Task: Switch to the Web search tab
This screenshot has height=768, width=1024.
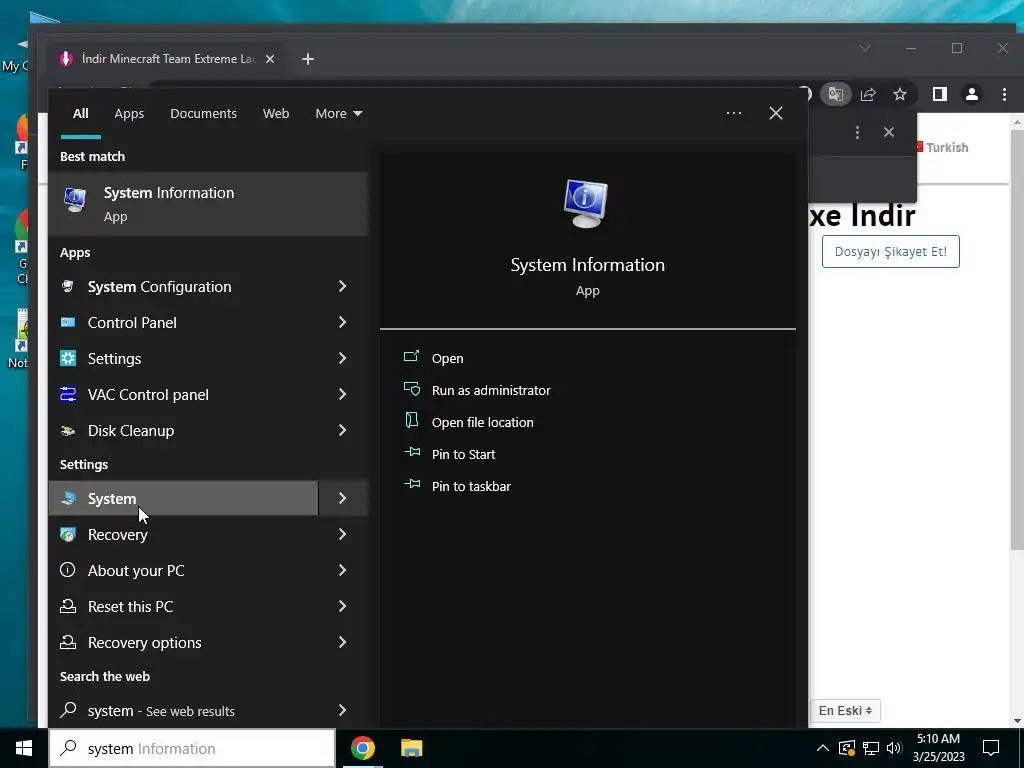Action: [x=276, y=114]
